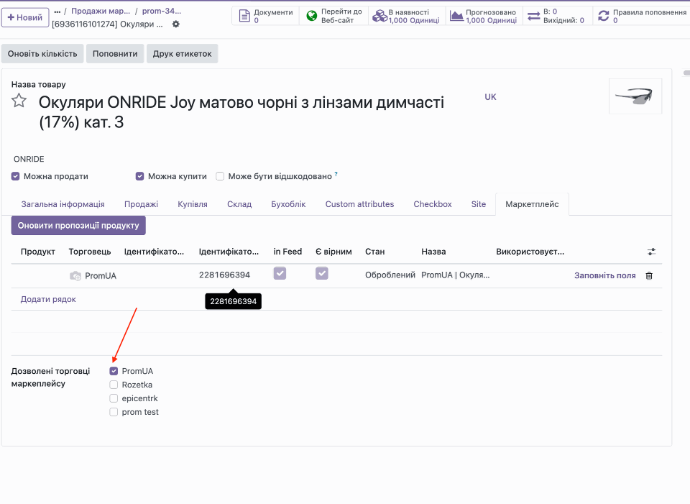Screen dimensions: 690x504
Task: Delete the PromUA row with the trash icon
Action: point(649,276)
